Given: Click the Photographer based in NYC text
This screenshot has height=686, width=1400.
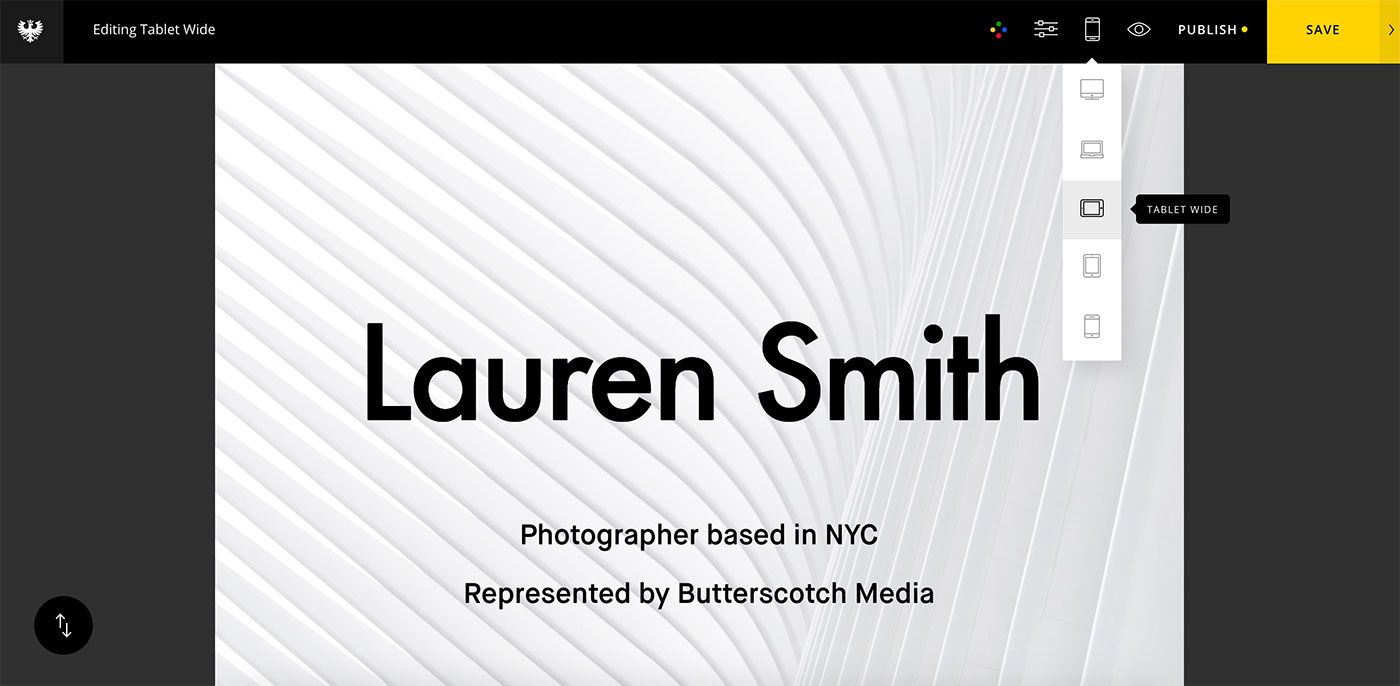Looking at the screenshot, I should pos(699,536).
